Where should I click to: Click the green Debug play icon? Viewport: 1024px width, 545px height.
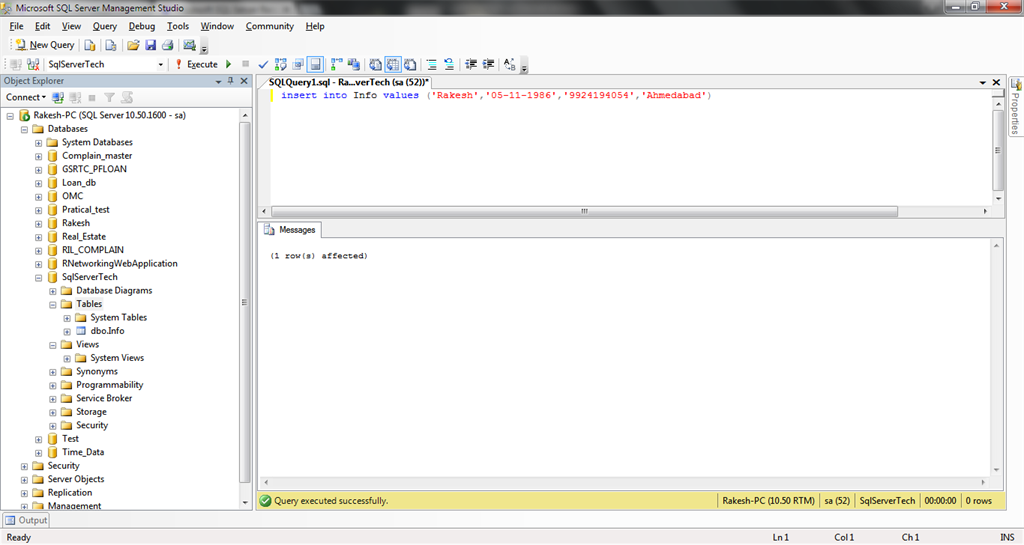click(228, 64)
